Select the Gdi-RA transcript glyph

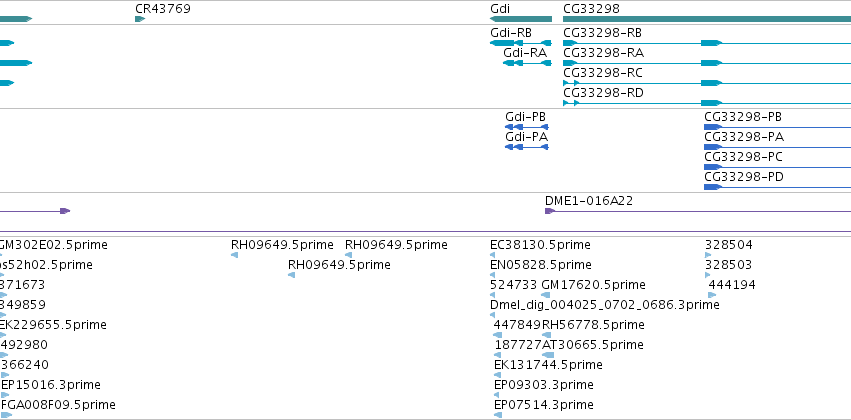528,63
